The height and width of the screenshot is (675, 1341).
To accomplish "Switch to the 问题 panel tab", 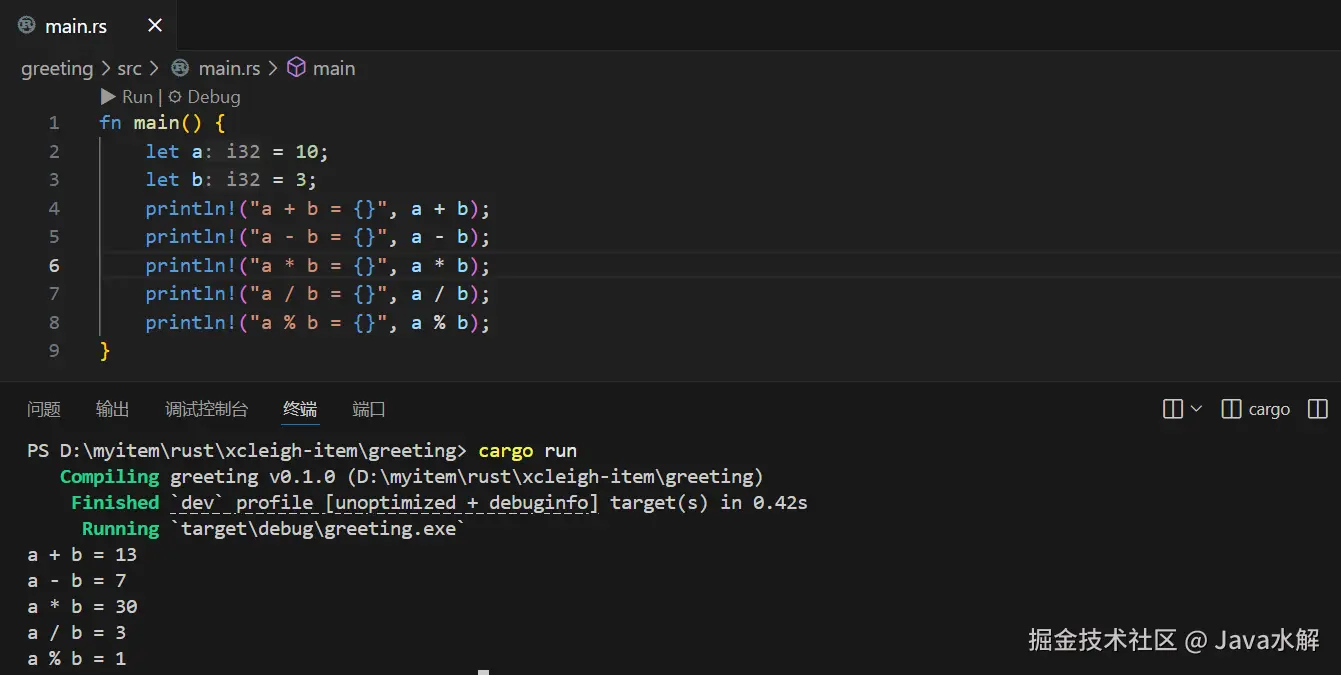I will [44, 409].
